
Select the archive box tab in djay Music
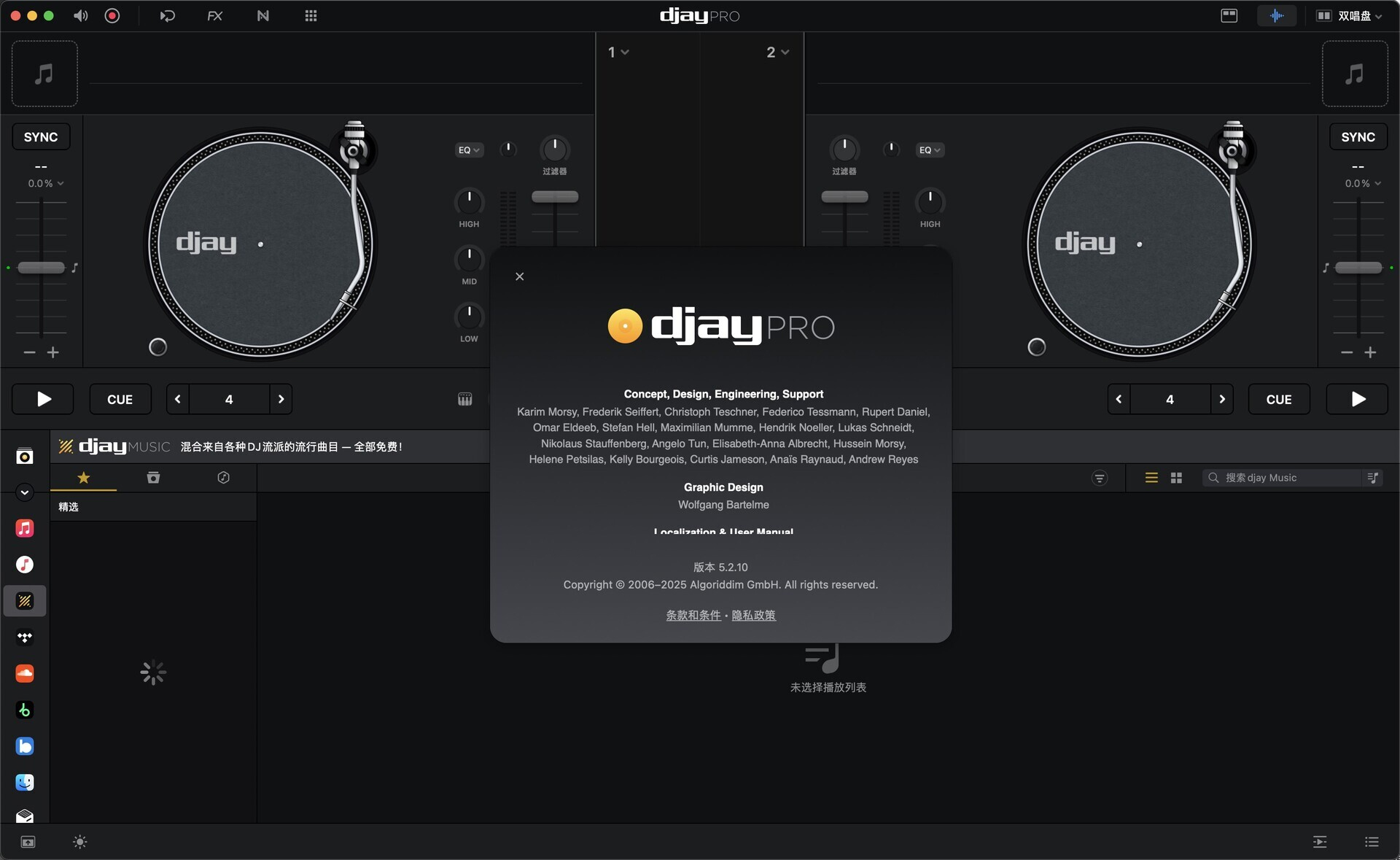153,478
